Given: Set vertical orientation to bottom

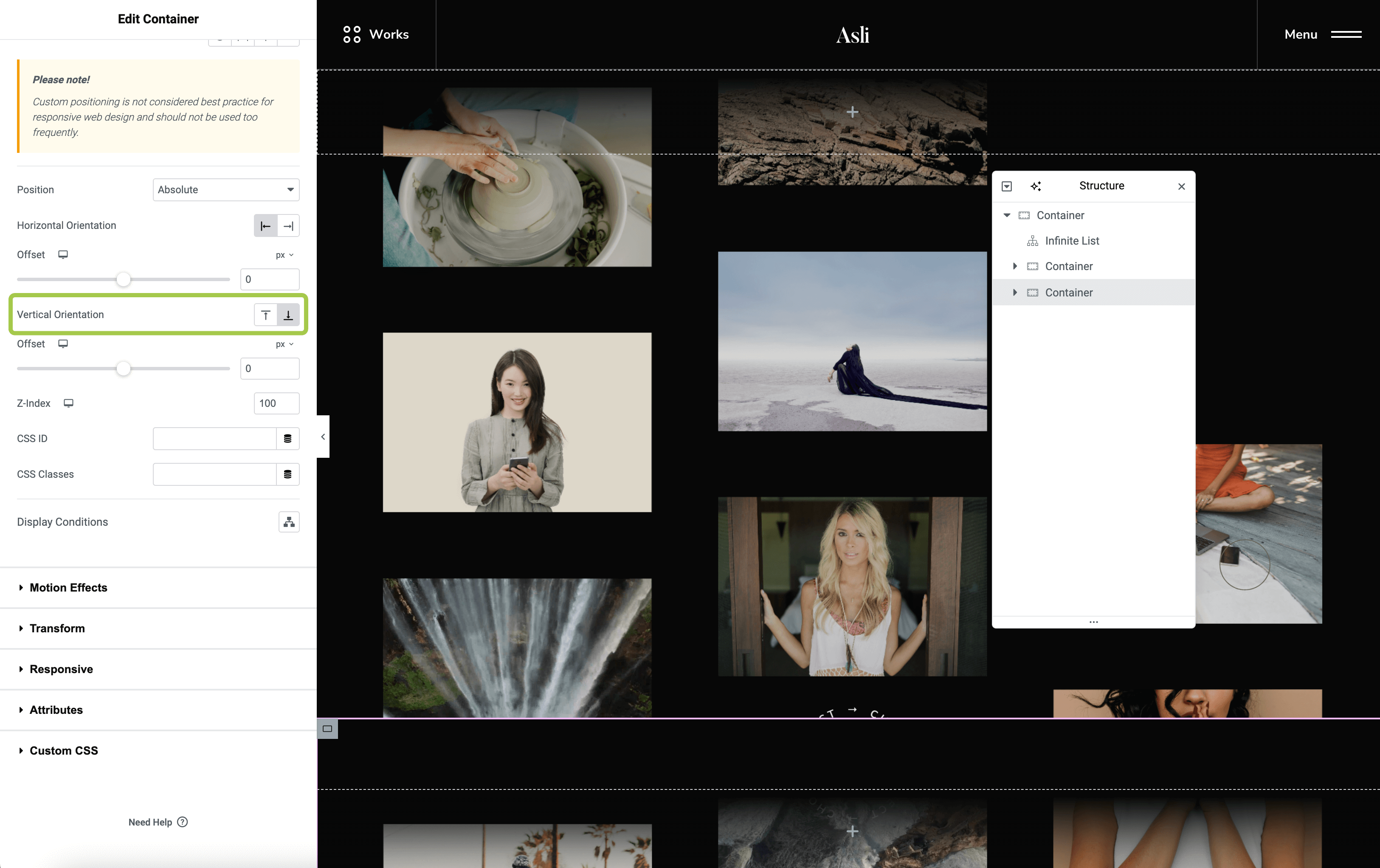Looking at the screenshot, I should click(x=288, y=315).
